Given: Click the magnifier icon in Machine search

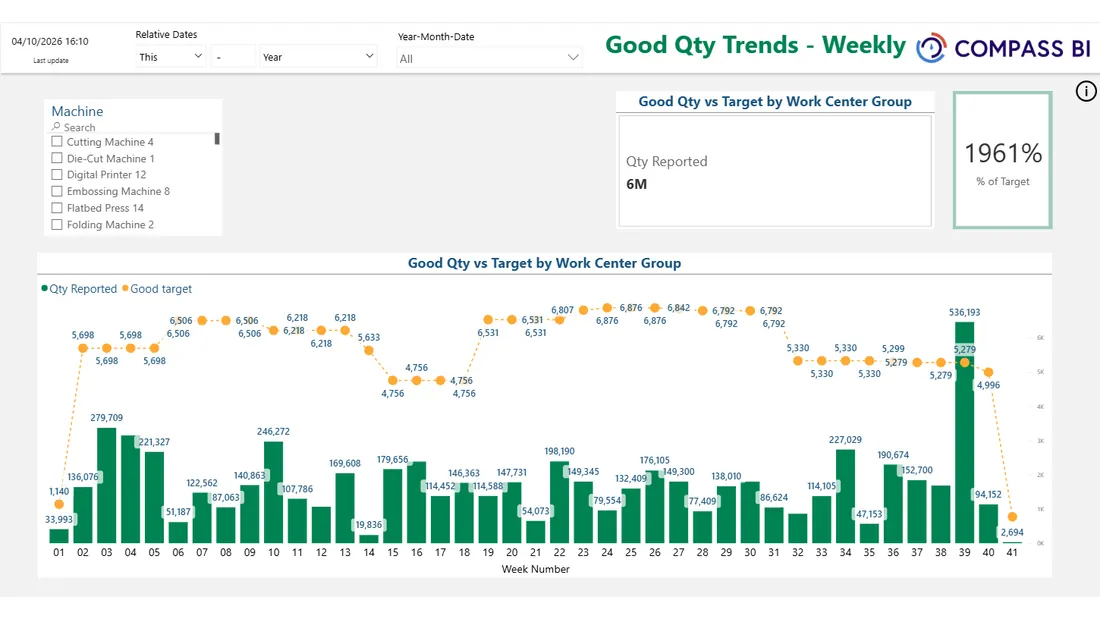Looking at the screenshot, I should pyautogui.click(x=56, y=127).
